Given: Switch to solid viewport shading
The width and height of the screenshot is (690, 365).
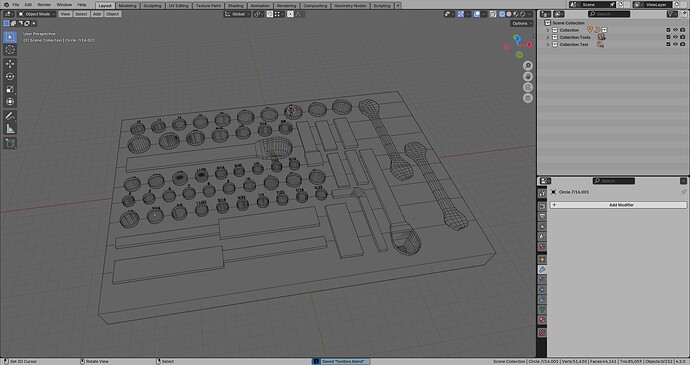Looking at the screenshot, I should point(509,14).
